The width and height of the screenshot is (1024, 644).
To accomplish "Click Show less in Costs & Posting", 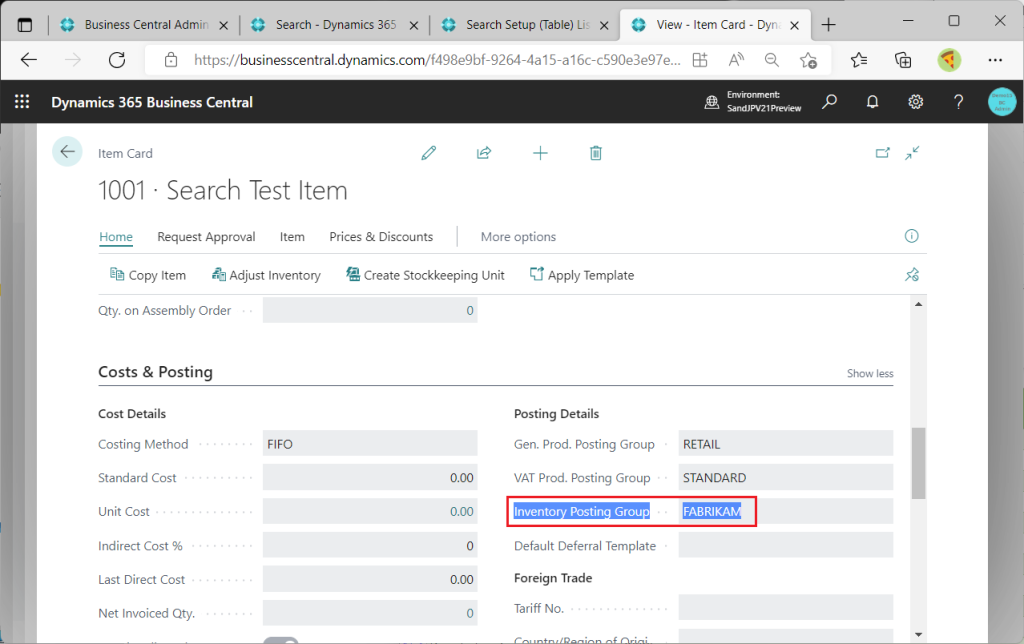I will coord(870,374).
